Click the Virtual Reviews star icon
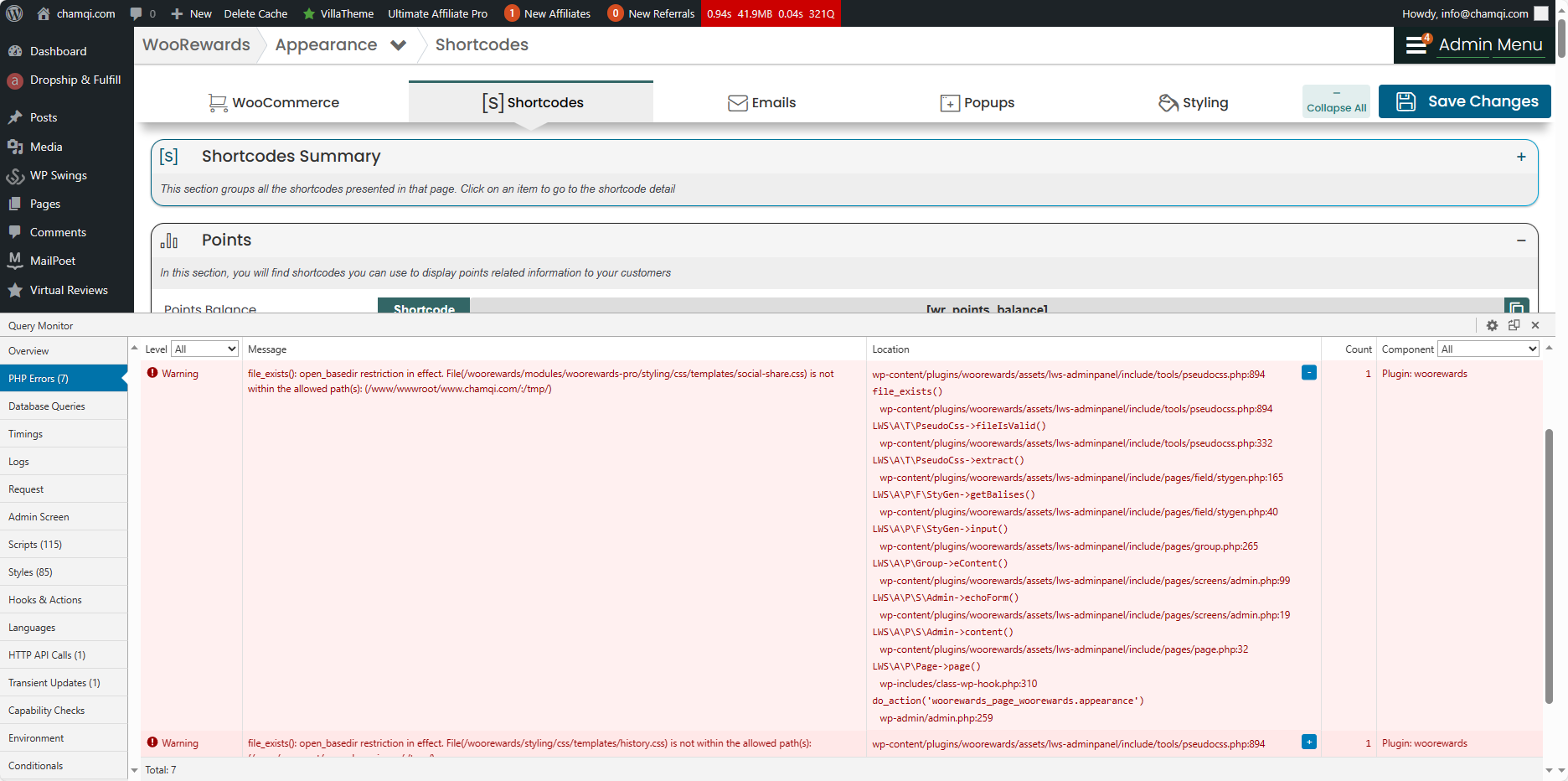Viewport: 1568px width, 781px height. tap(15, 290)
